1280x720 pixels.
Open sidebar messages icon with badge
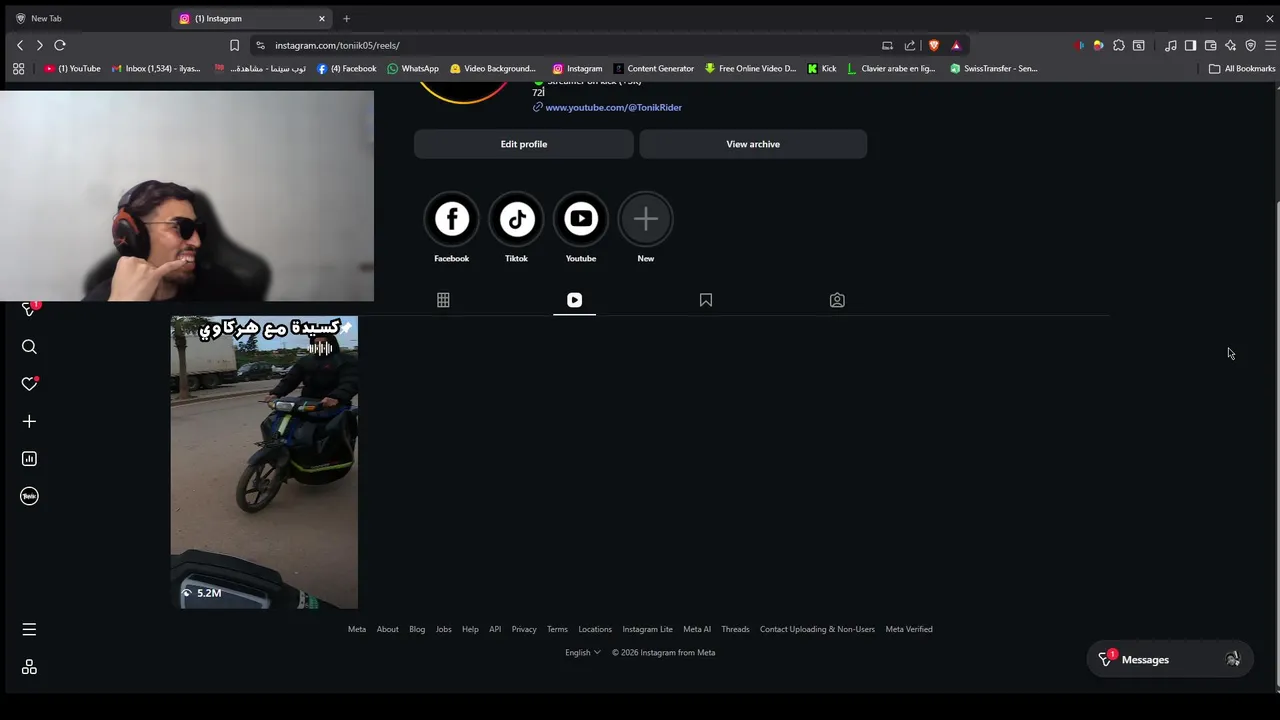[29, 309]
